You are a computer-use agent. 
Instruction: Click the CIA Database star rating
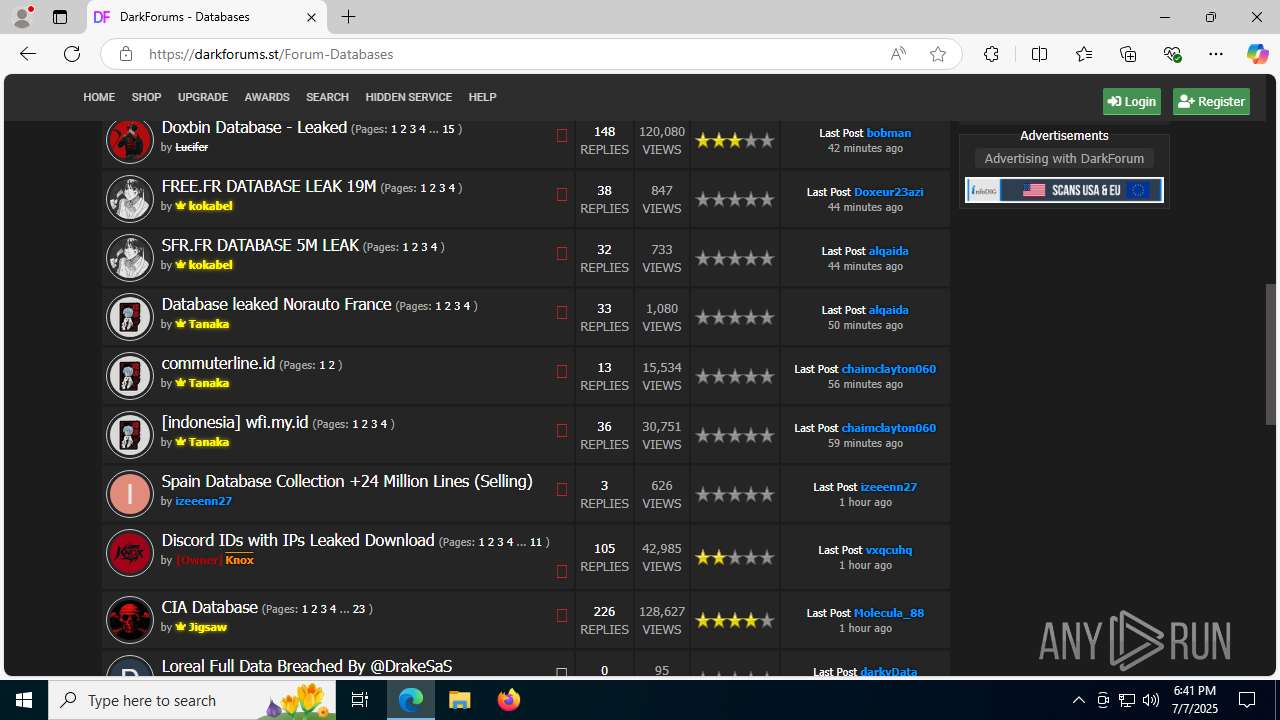[x=735, y=620]
